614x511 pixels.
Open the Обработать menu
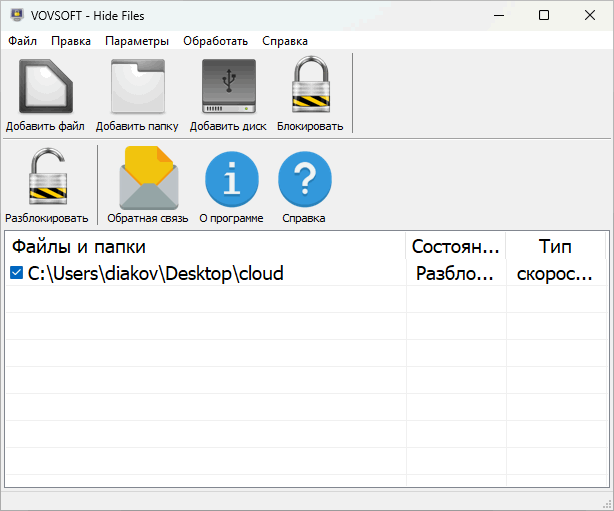click(215, 41)
